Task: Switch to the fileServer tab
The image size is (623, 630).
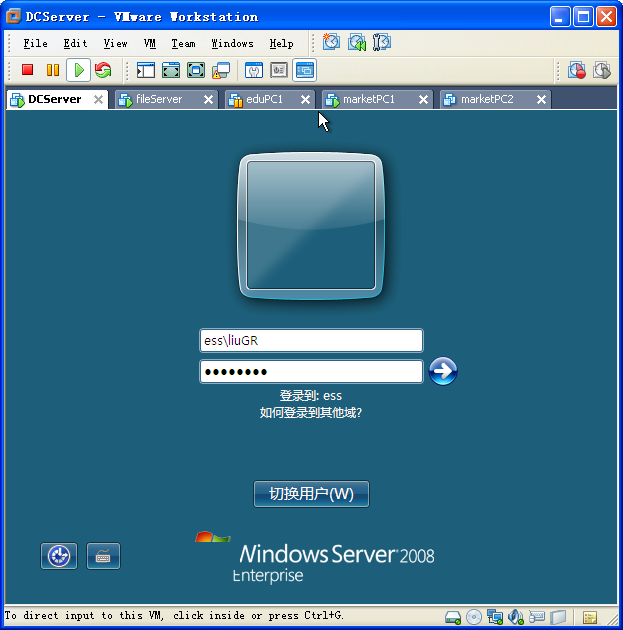Action: pyautogui.click(x=159, y=99)
